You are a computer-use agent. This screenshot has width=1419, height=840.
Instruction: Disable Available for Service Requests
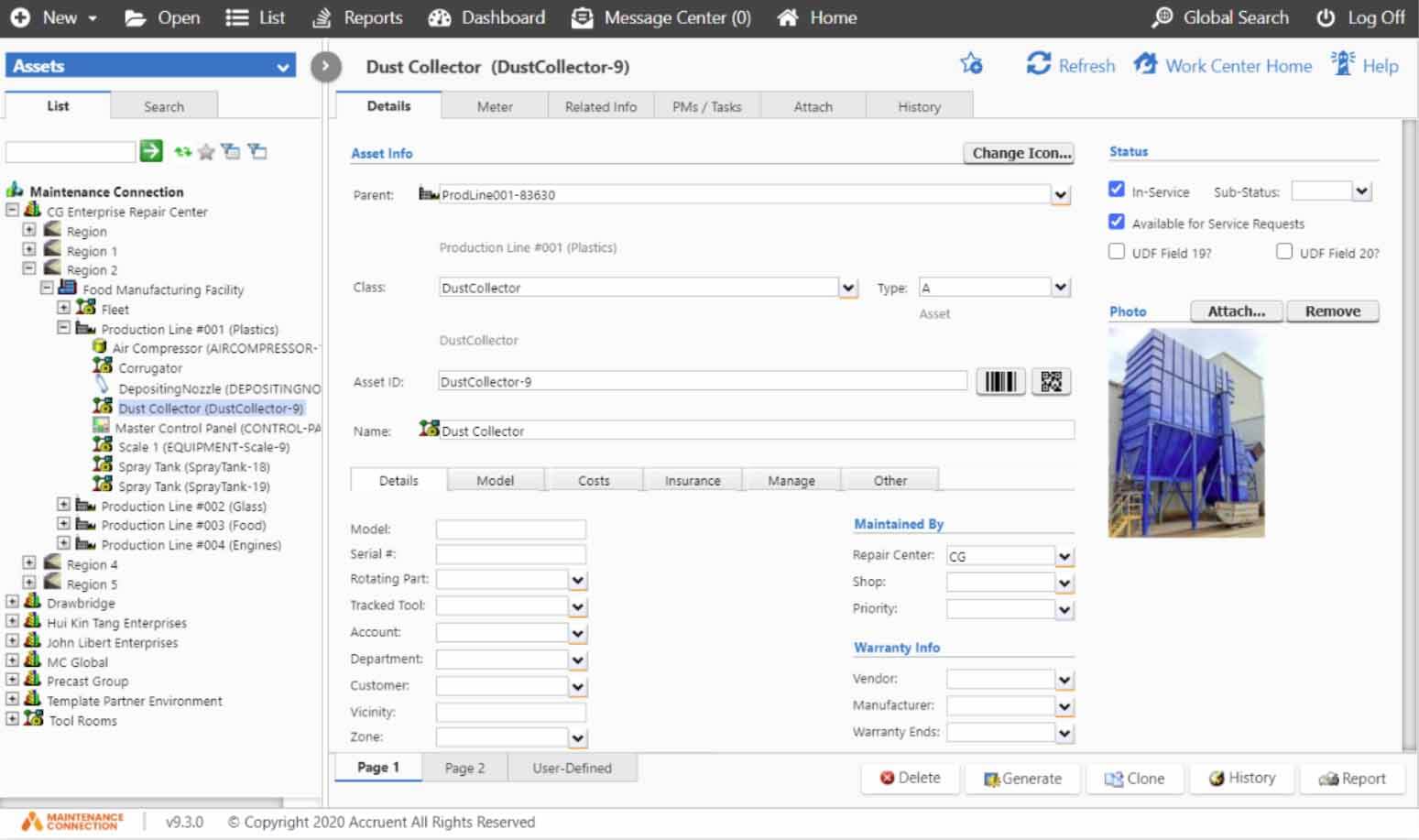(1116, 222)
